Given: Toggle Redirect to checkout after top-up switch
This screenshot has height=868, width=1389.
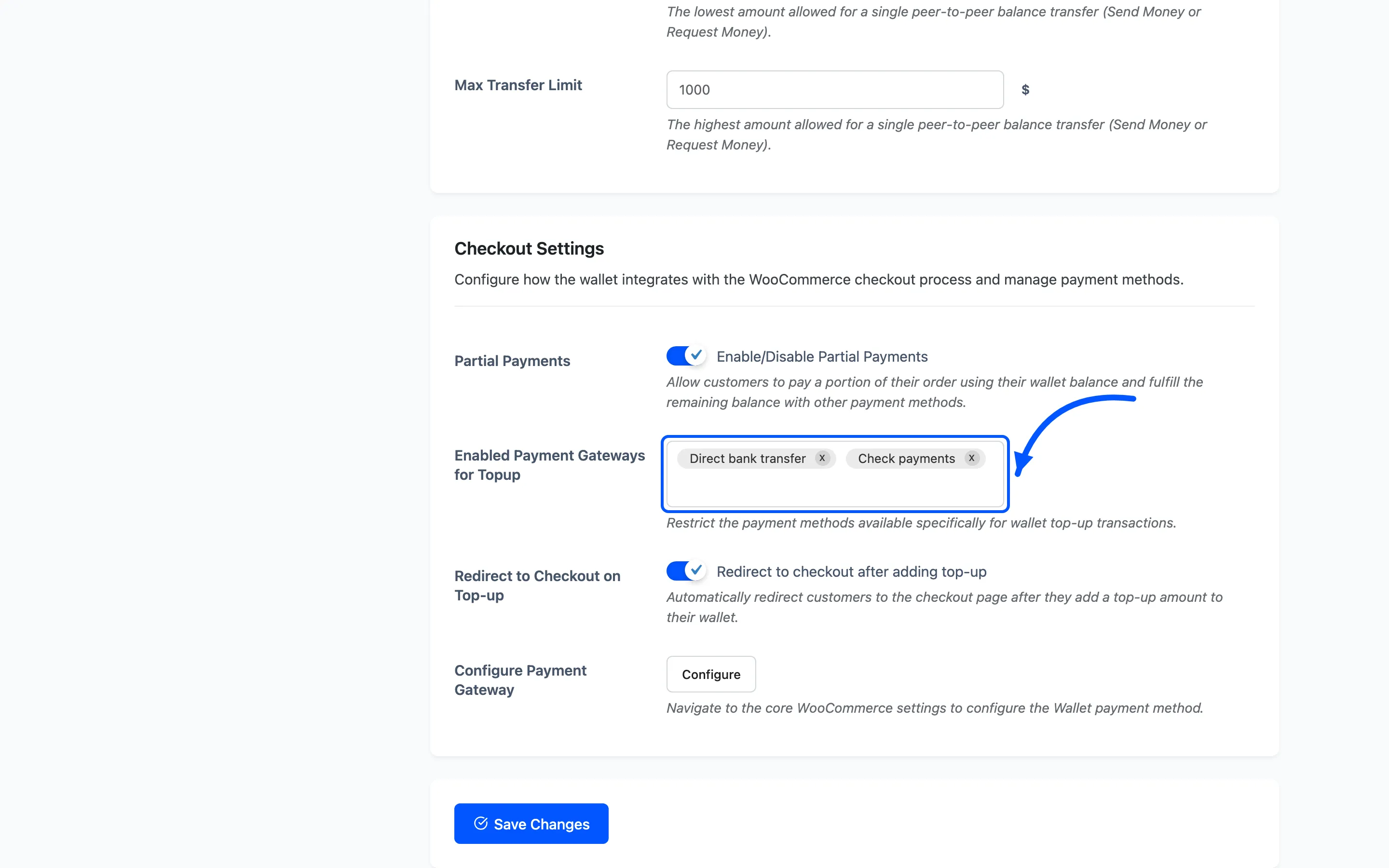Looking at the screenshot, I should click(x=685, y=571).
